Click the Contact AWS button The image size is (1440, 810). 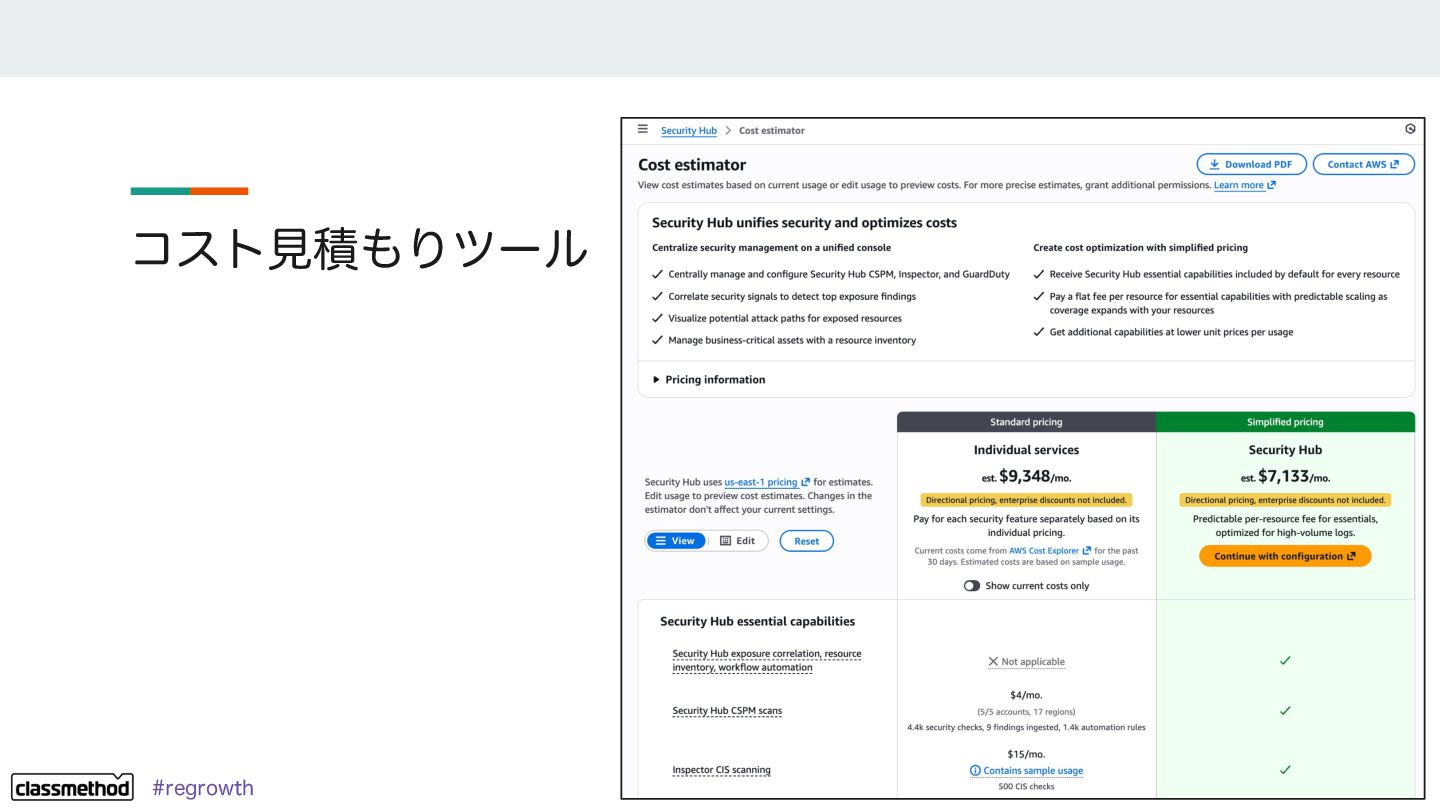1363,164
